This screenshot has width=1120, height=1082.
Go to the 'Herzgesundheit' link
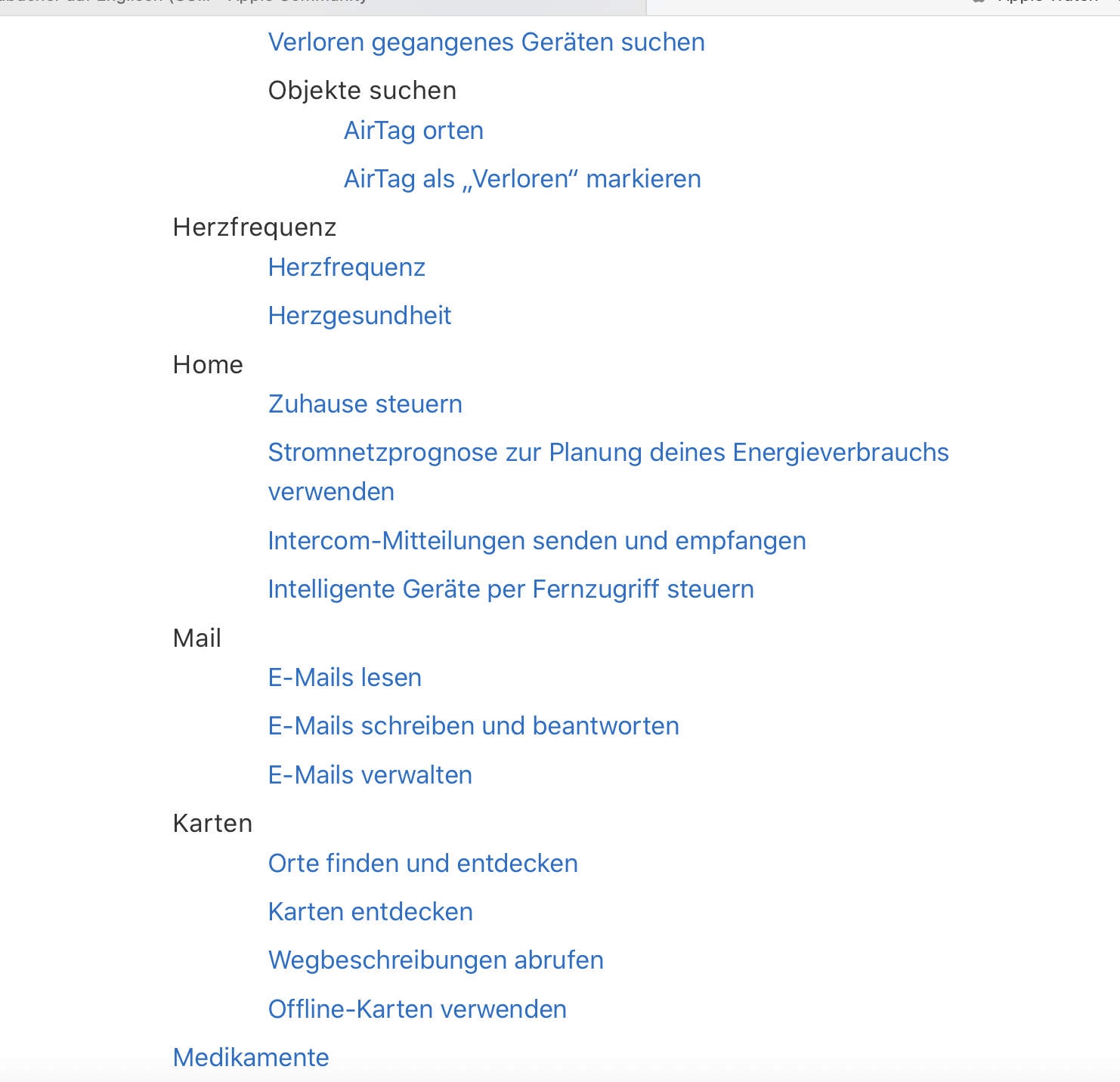(360, 316)
